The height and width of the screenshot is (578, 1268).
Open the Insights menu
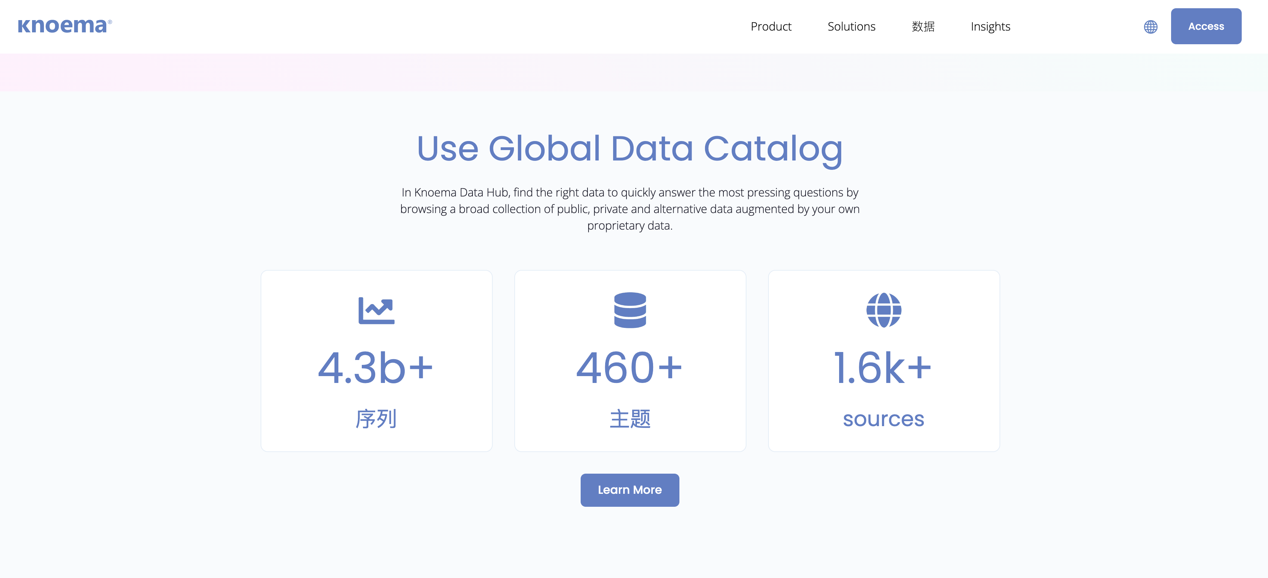pyautogui.click(x=990, y=27)
